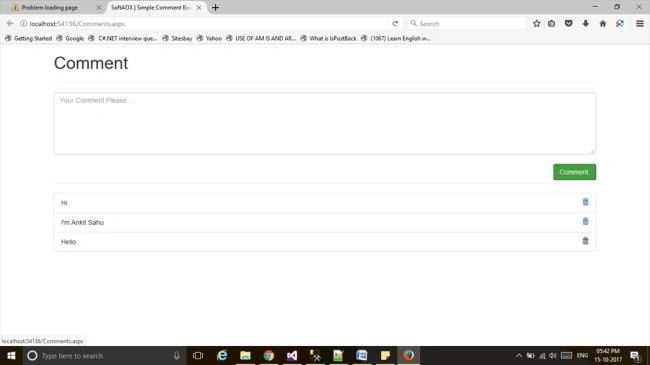Switch to the 'Problem loading page' tab
650x365 pixels.
(x=50, y=7)
